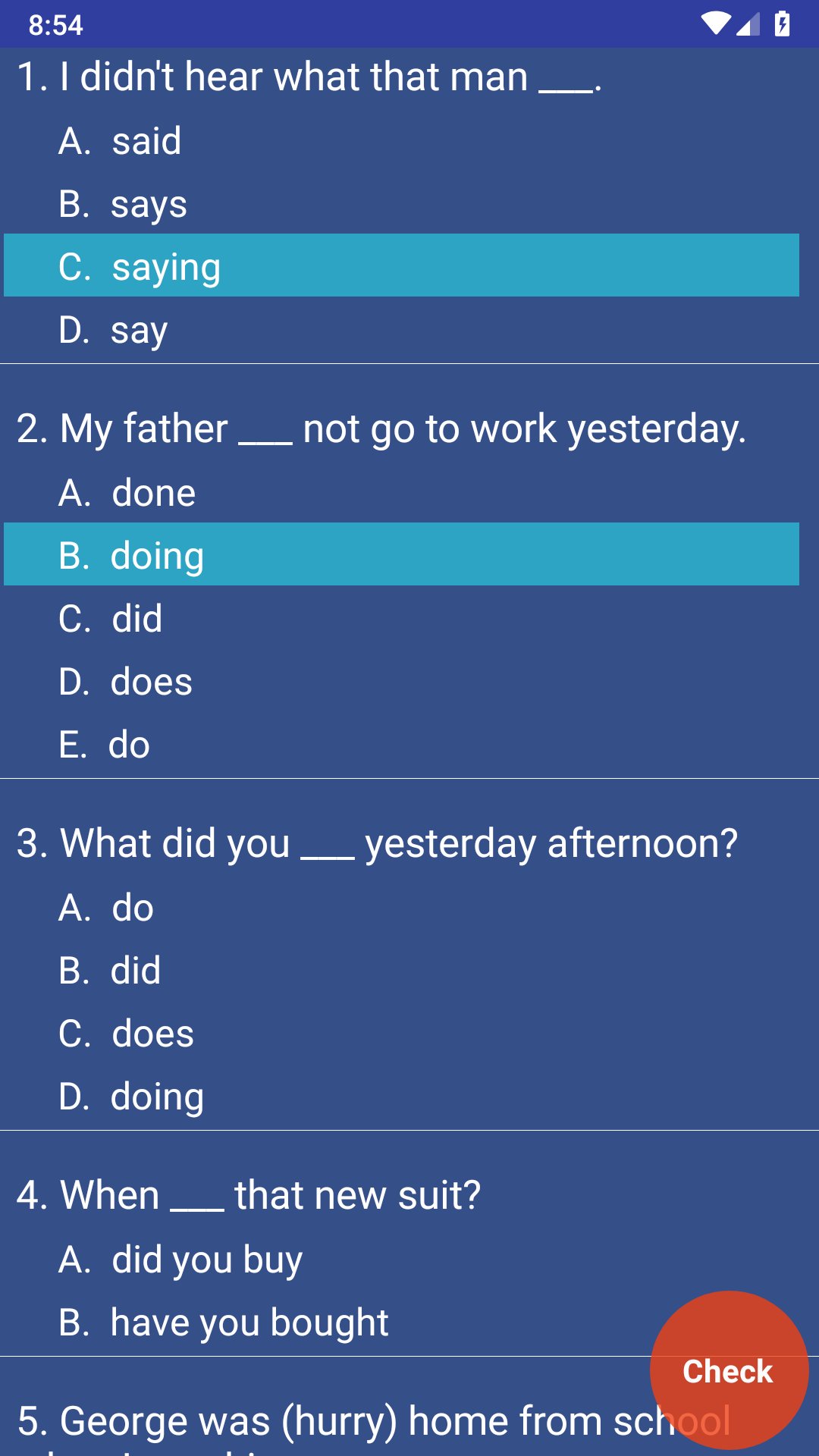Tap the cellular signal icon

748,25
